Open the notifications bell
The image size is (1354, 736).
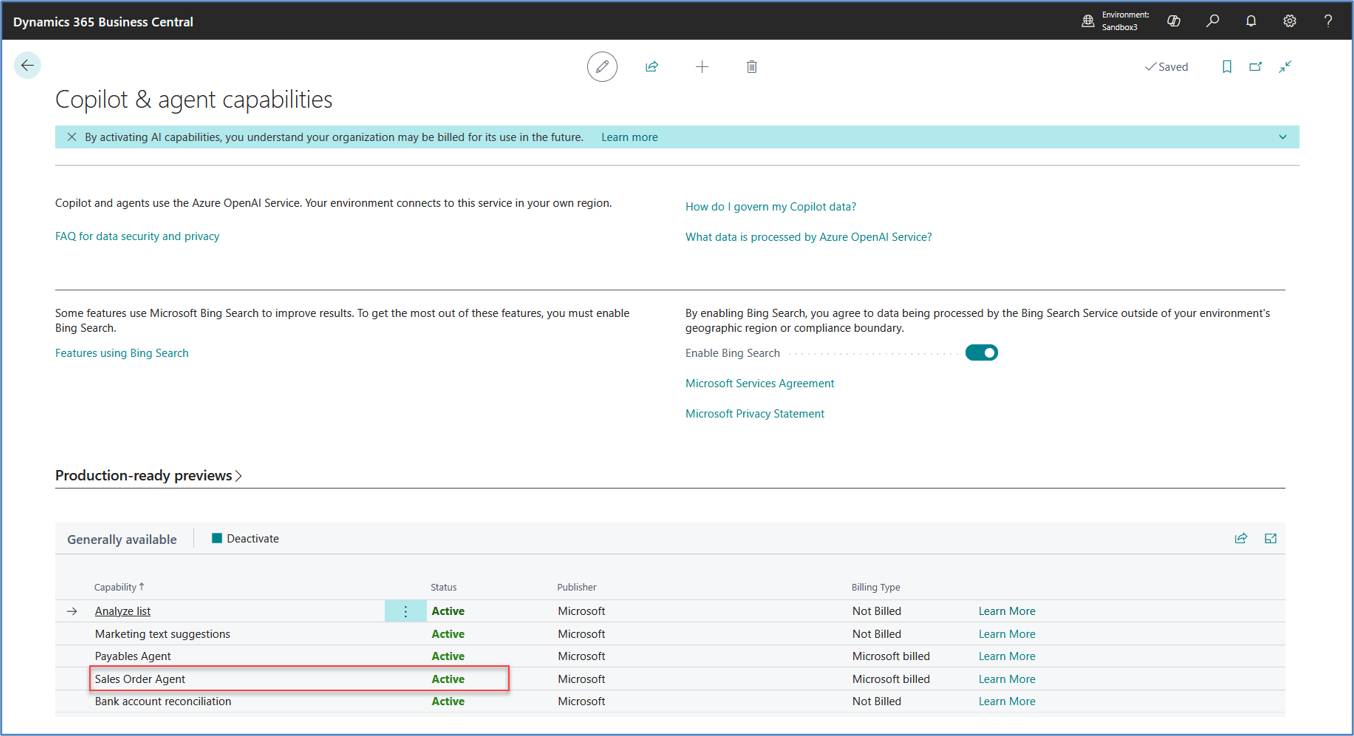pos(1251,21)
